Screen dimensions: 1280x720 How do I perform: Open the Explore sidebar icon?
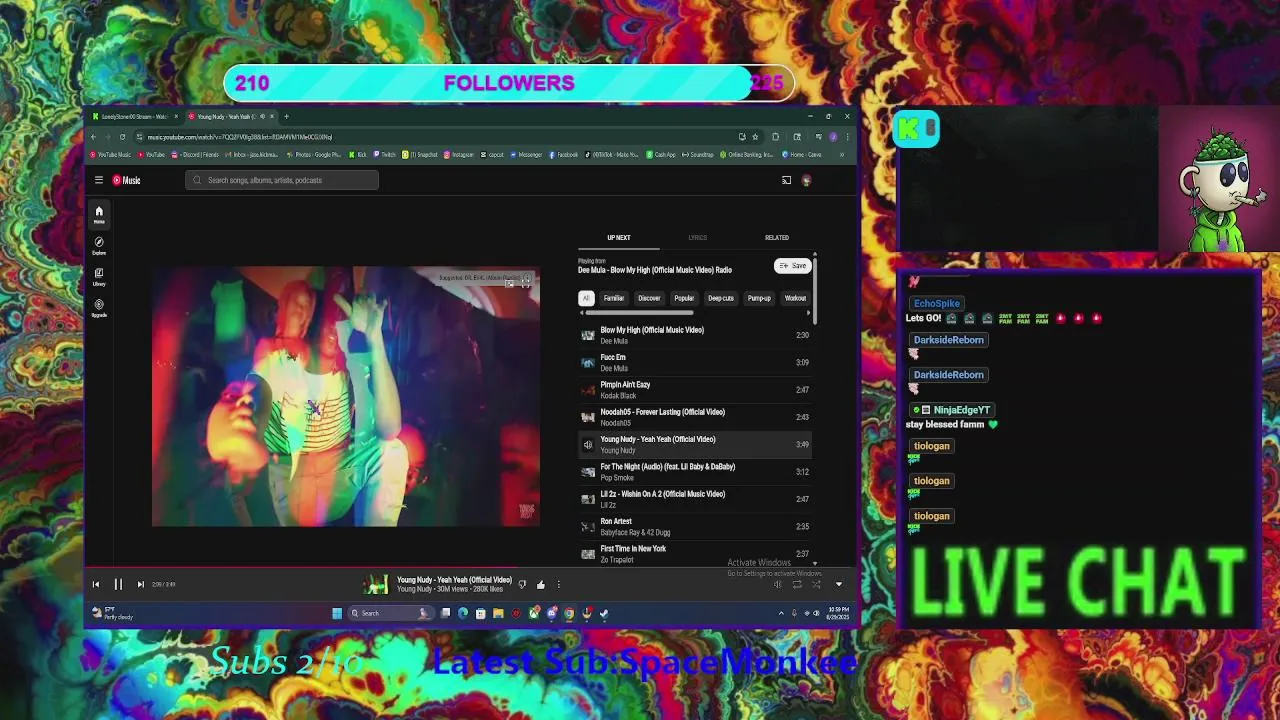pyautogui.click(x=99, y=245)
